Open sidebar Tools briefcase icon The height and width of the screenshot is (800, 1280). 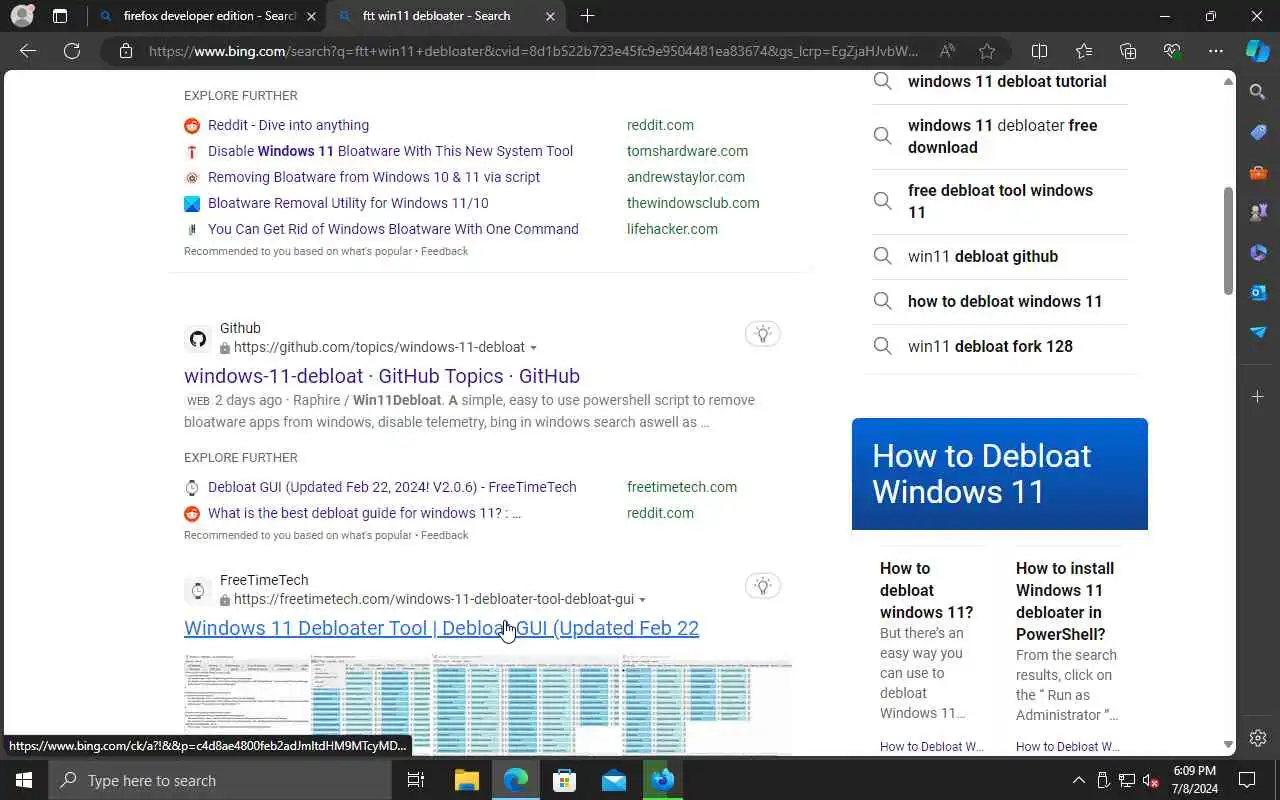(1258, 172)
